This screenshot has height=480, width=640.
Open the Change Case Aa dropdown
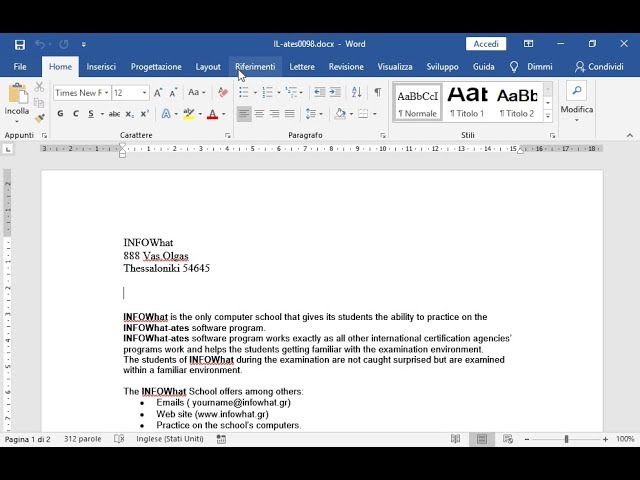[x=196, y=93]
